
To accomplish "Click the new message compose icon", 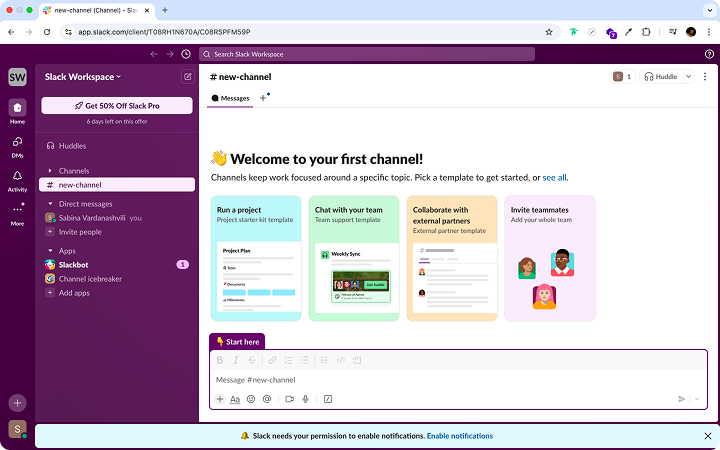I will point(187,76).
